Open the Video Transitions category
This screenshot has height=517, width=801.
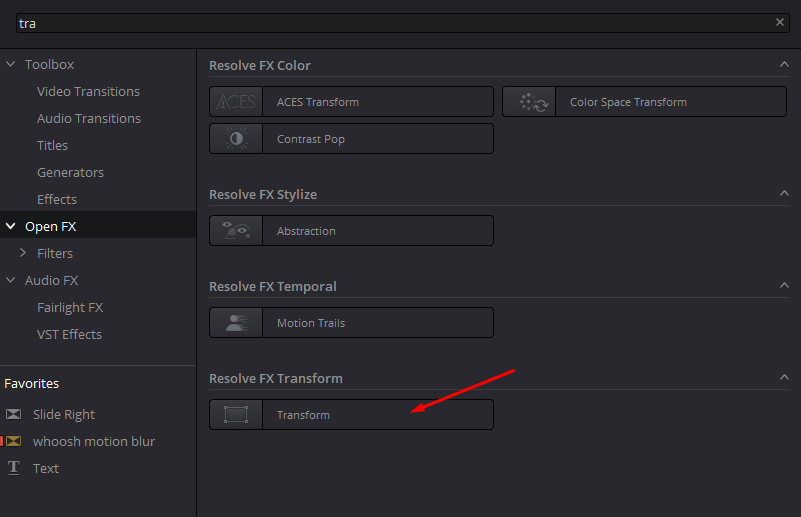click(88, 91)
